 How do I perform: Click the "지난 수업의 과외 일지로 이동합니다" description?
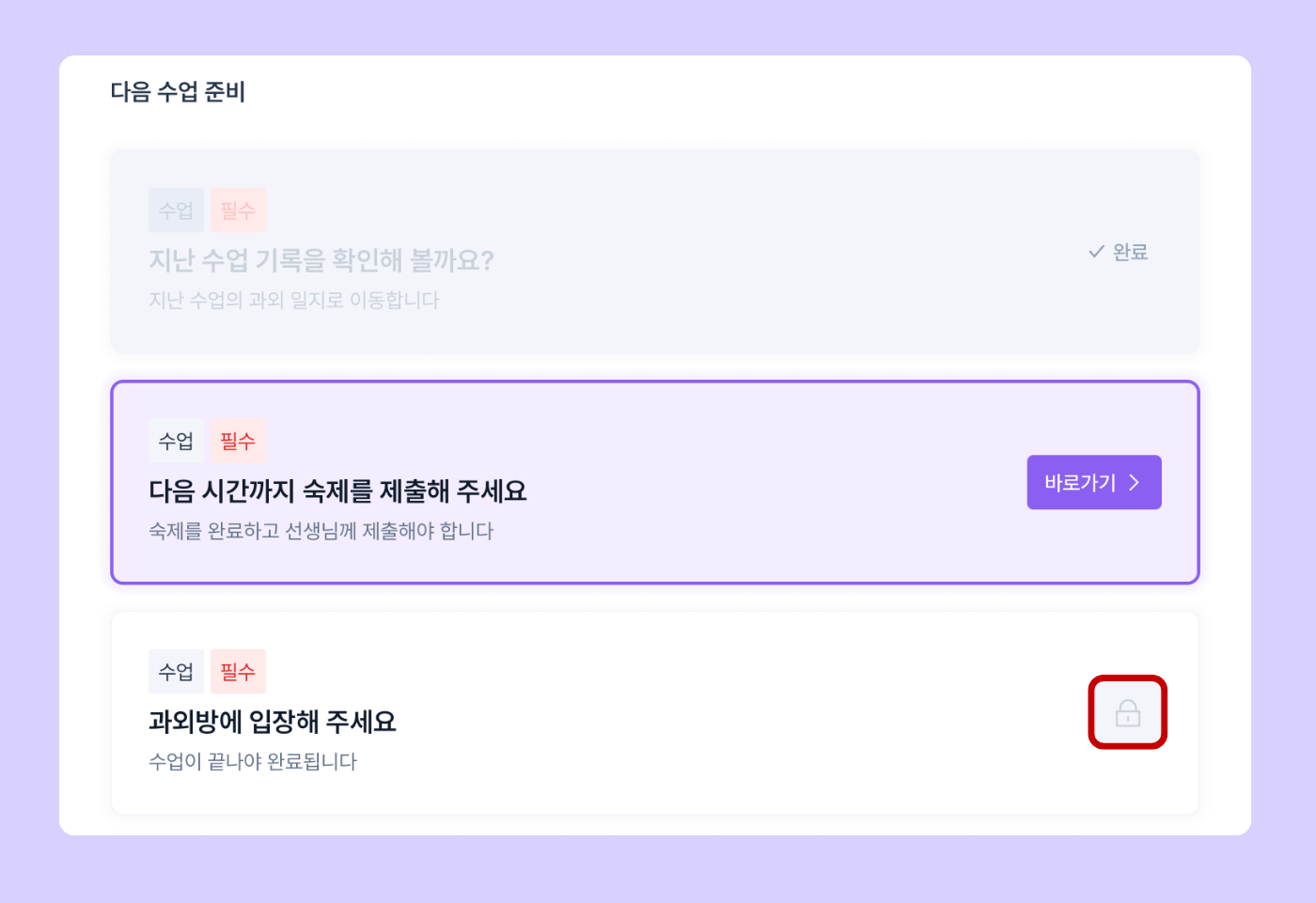coord(294,301)
